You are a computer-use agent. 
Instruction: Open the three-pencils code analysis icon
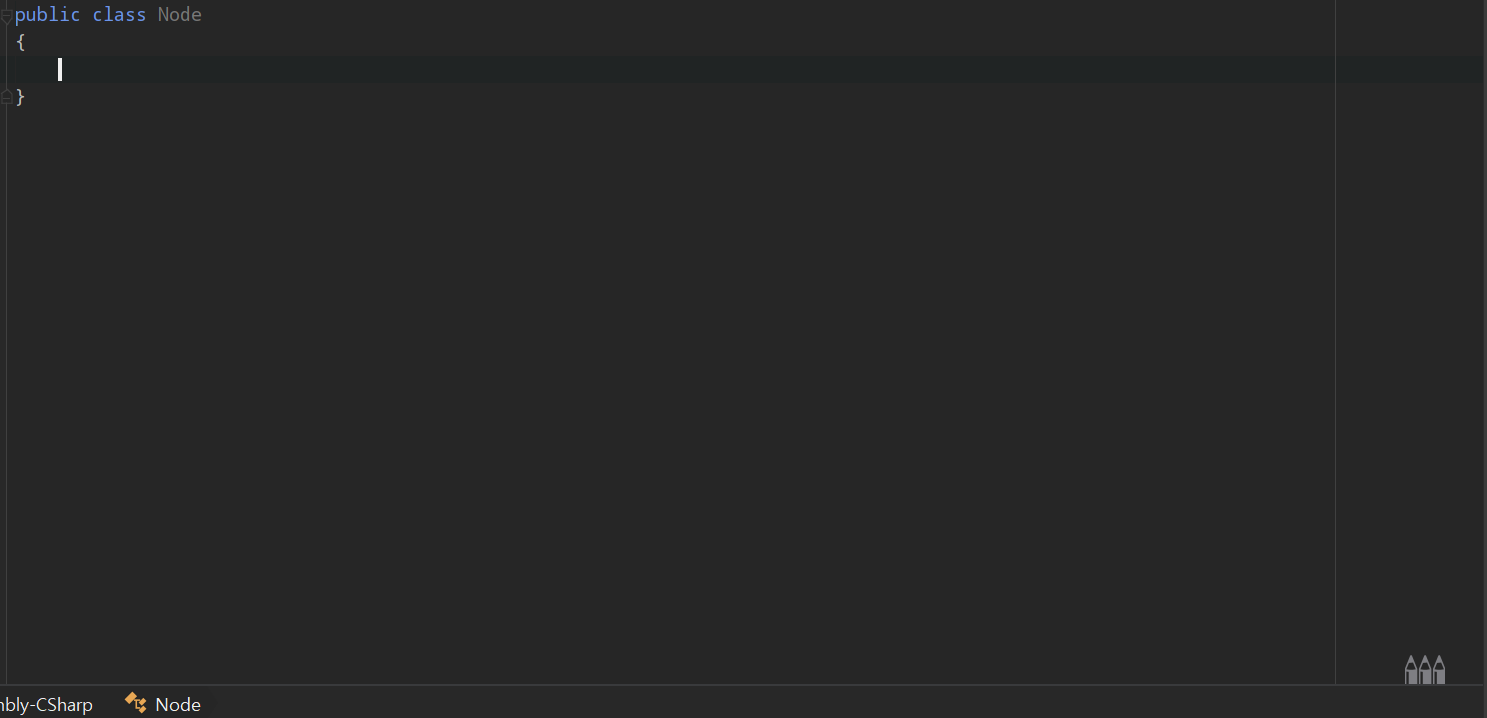click(1425, 669)
